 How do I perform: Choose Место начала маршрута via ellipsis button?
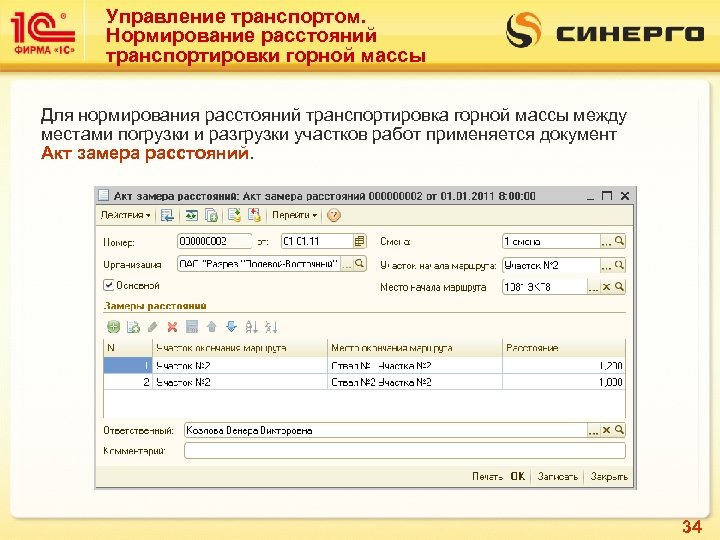point(593,287)
